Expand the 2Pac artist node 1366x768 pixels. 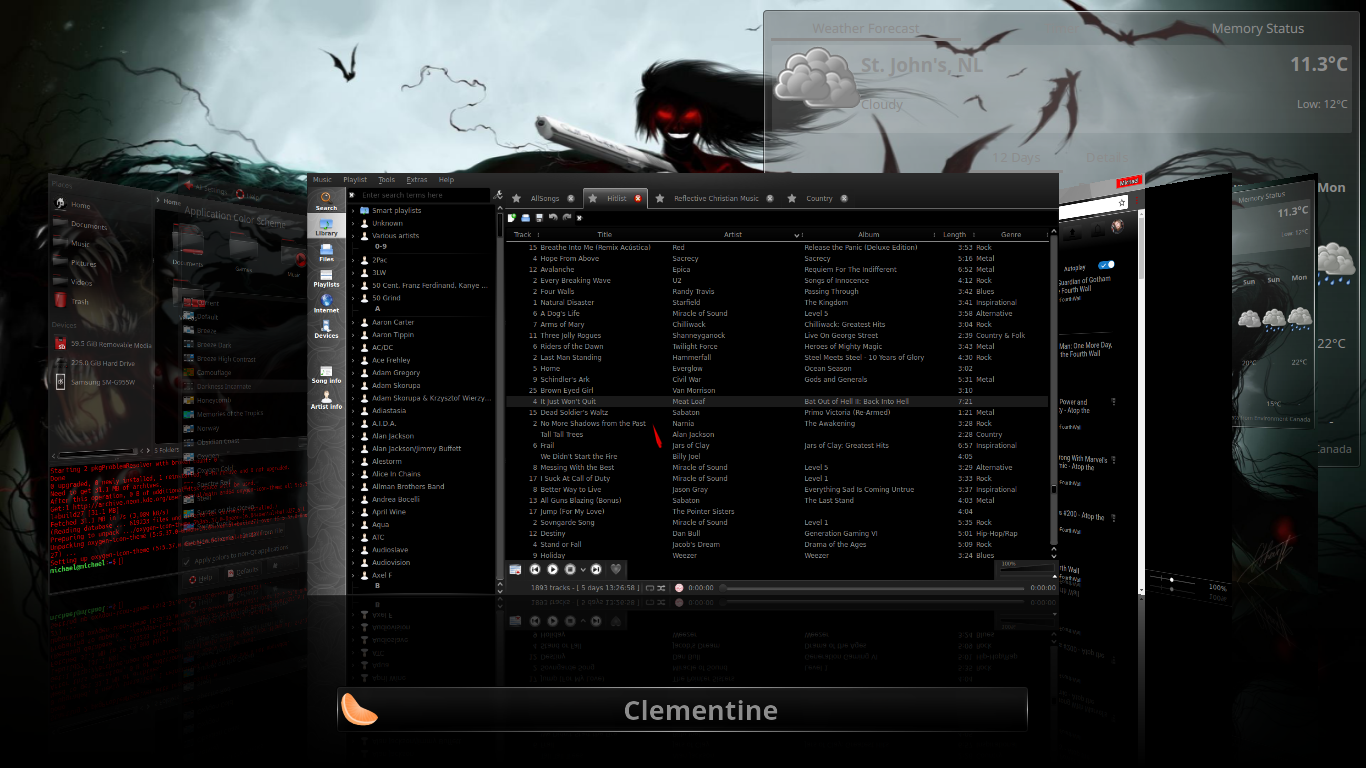[353, 259]
